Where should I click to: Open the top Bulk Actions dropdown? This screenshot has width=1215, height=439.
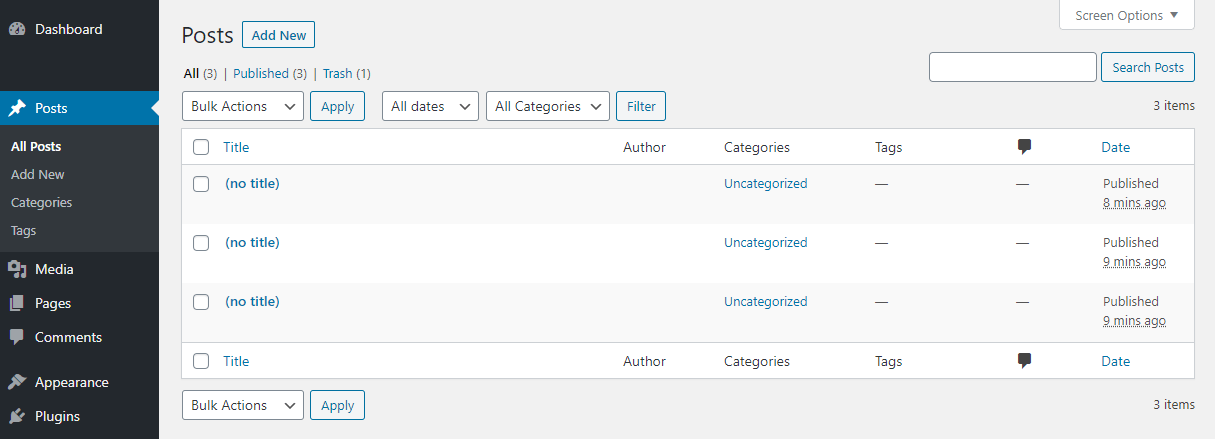[x=243, y=106]
